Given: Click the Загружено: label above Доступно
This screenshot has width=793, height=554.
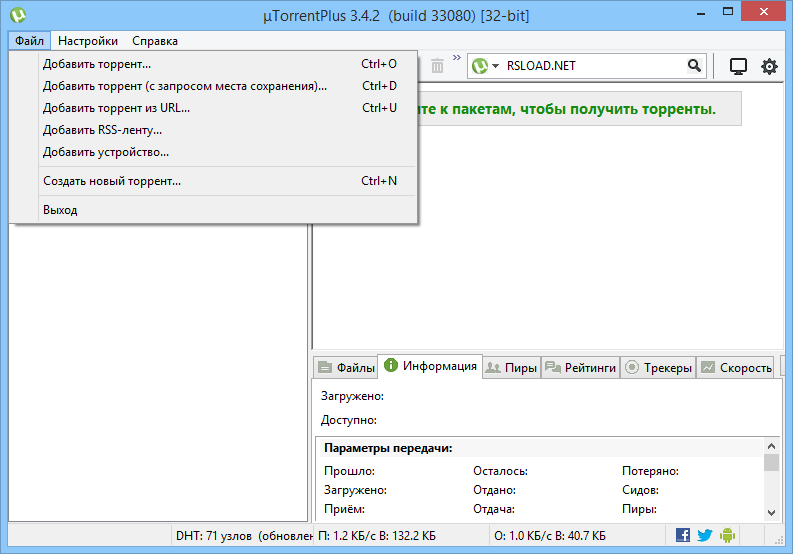Looking at the screenshot, I should click(353, 396).
